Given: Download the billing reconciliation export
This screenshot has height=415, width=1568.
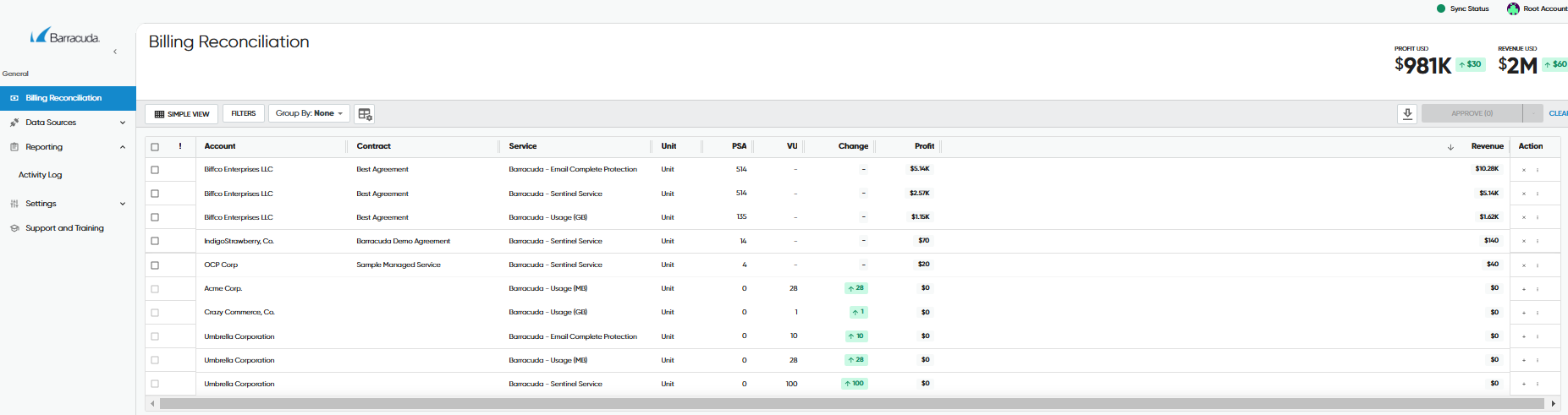Looking at the screenshot, I should coord(1407,113).
